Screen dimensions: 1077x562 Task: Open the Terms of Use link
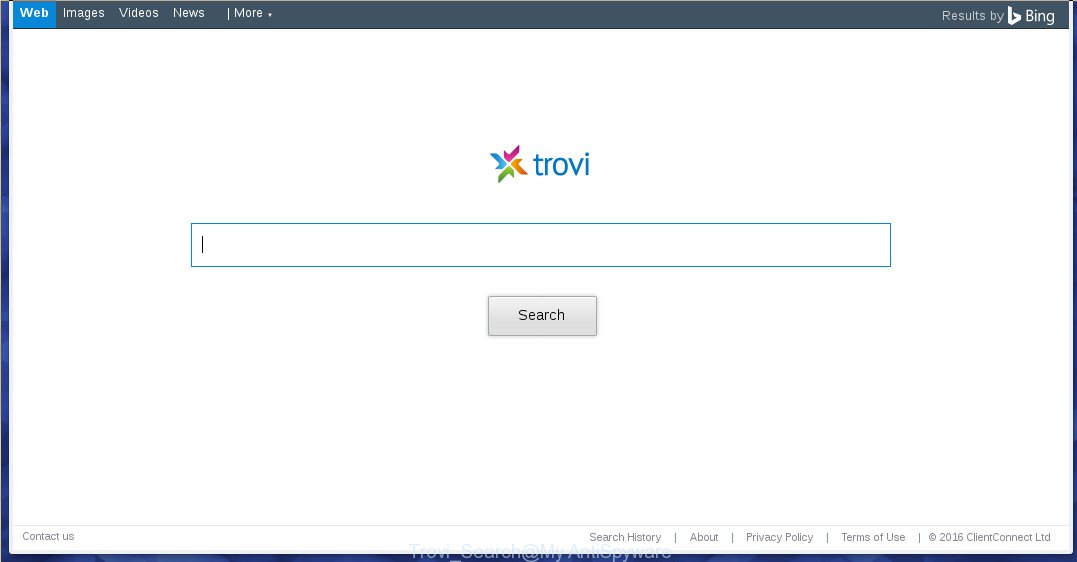(873, 537)
